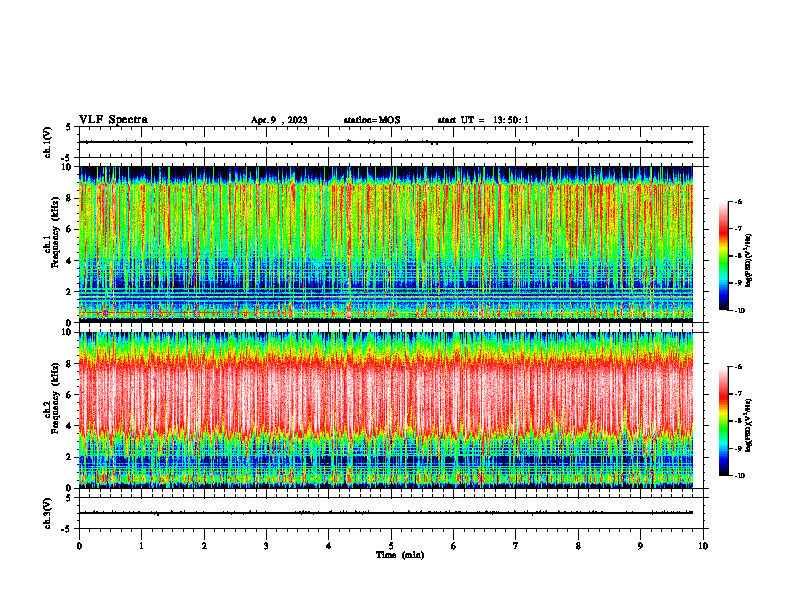Click the "-5" tick on ch.3(V) axis
Viewport: 792px width, 612px height.
(x=67, y=529)
